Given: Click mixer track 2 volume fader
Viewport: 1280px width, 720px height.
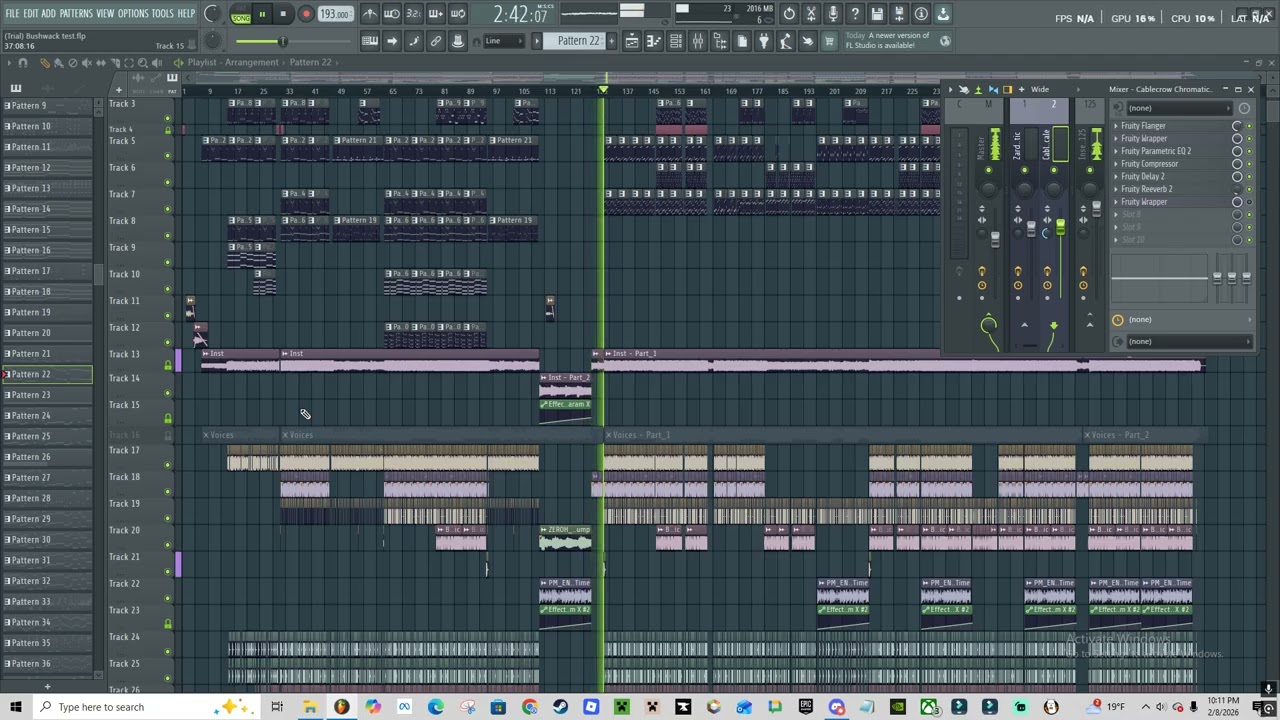Looking at the screenshot, I should click(1060, 228).
